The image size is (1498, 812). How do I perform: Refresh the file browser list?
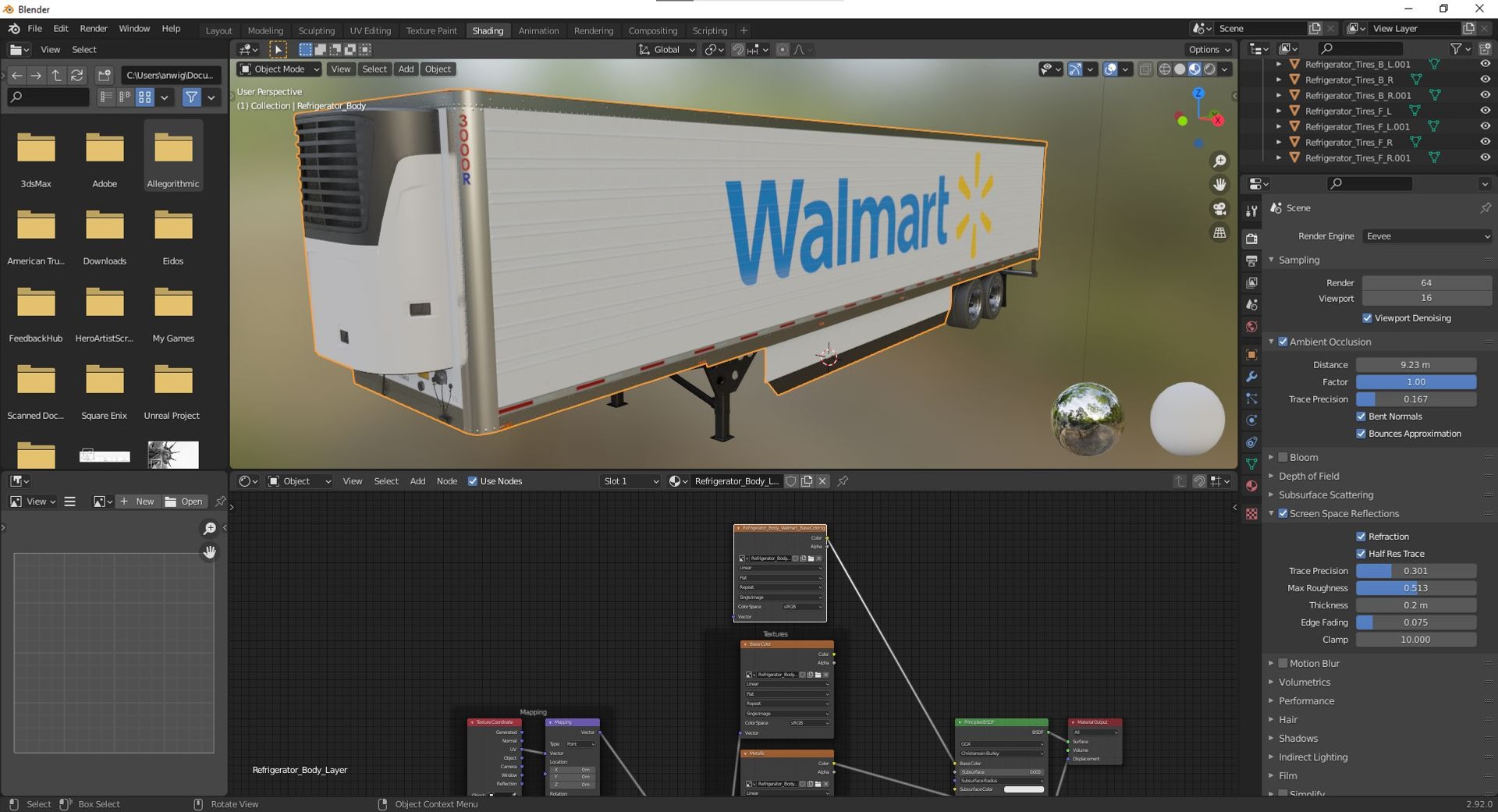76,76
